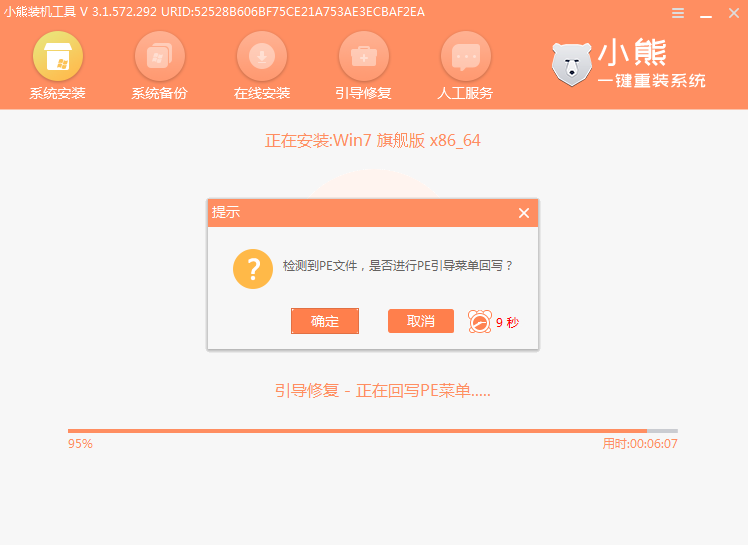748x545 pixels.
Task: Click the question mark icon in dialog
Action: tap(252, 268)
